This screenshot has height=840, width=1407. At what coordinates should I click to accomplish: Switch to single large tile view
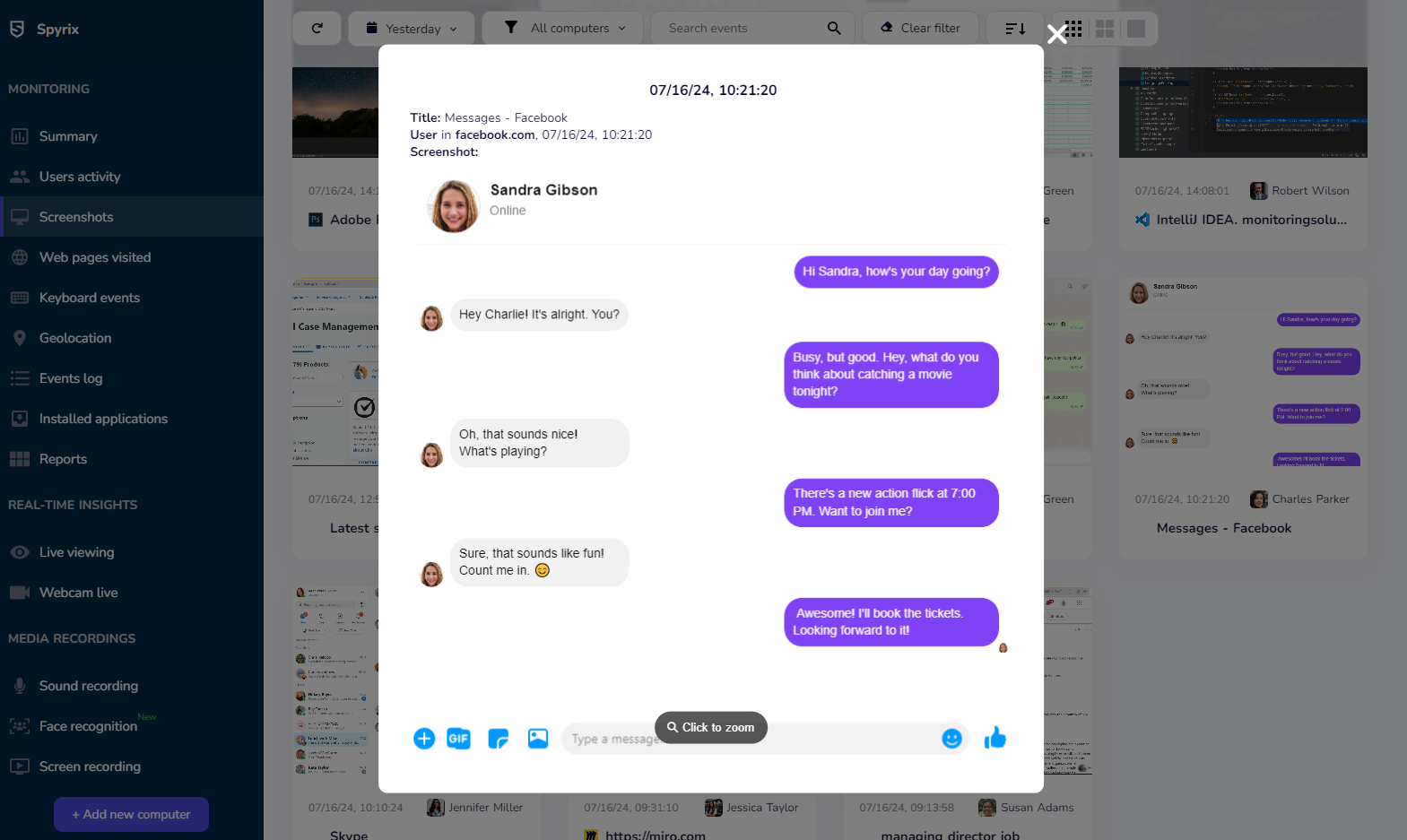point(1136,29)
